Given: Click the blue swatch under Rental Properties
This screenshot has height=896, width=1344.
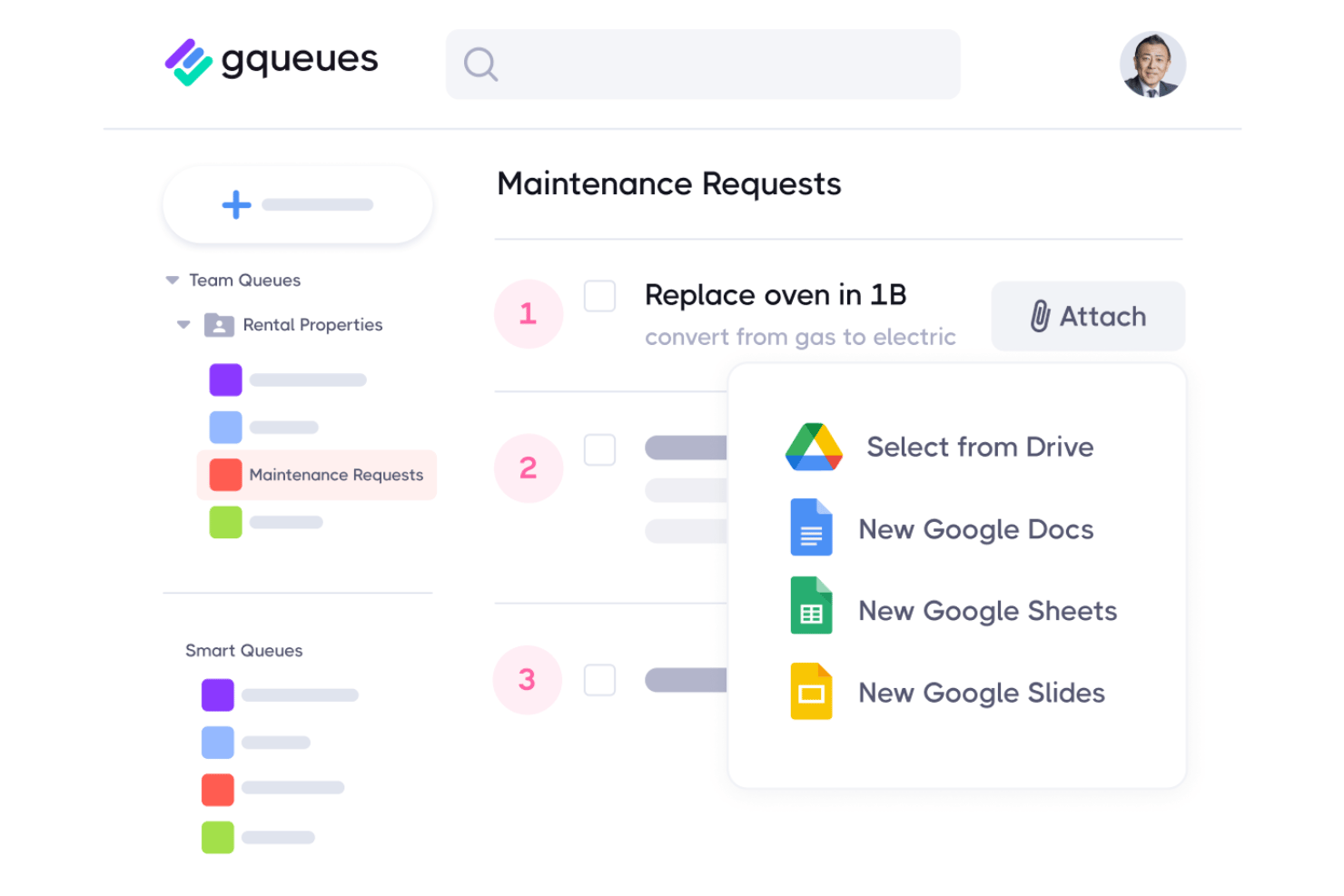Looking at the screenshot, I should tap(226, 427).
